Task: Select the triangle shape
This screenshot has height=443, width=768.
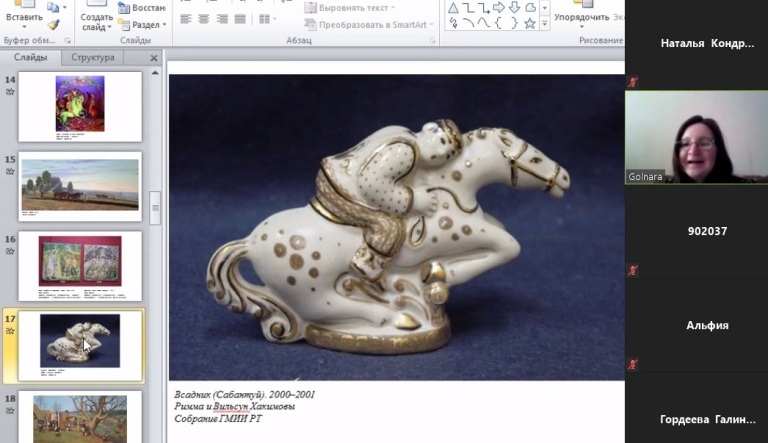Action: coord(454,7)
